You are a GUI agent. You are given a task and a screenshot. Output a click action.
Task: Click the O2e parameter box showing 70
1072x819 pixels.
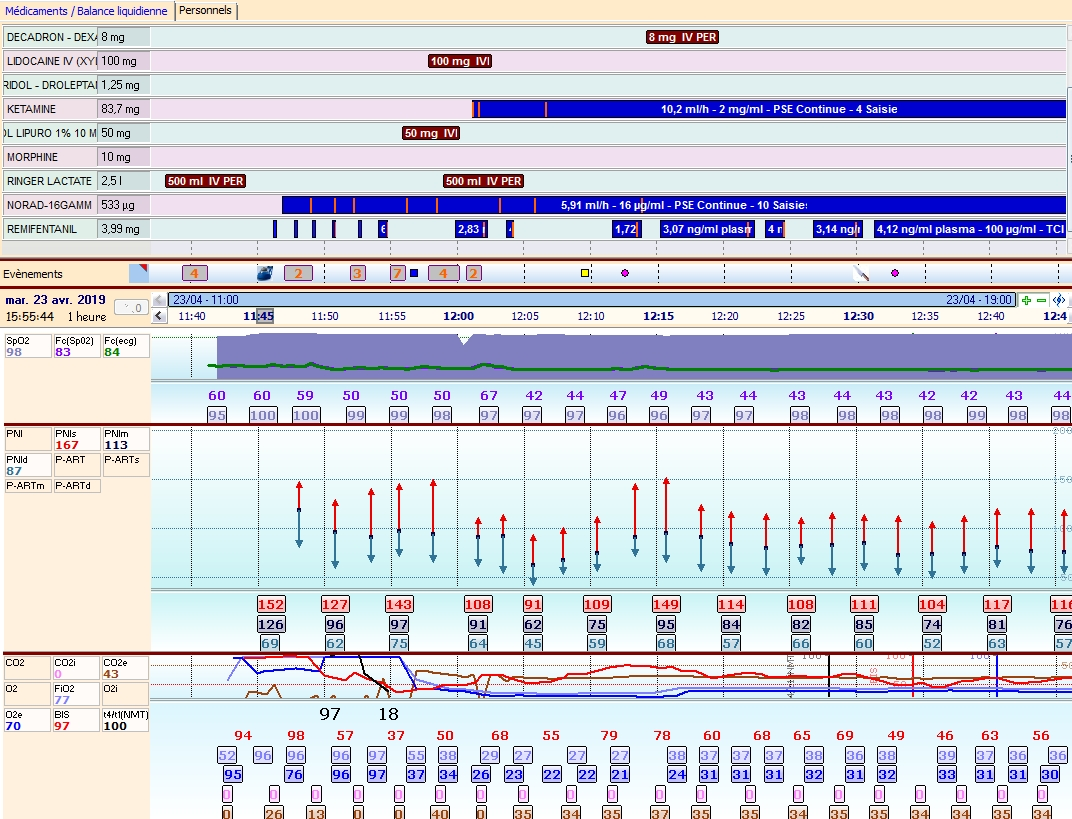28,720
